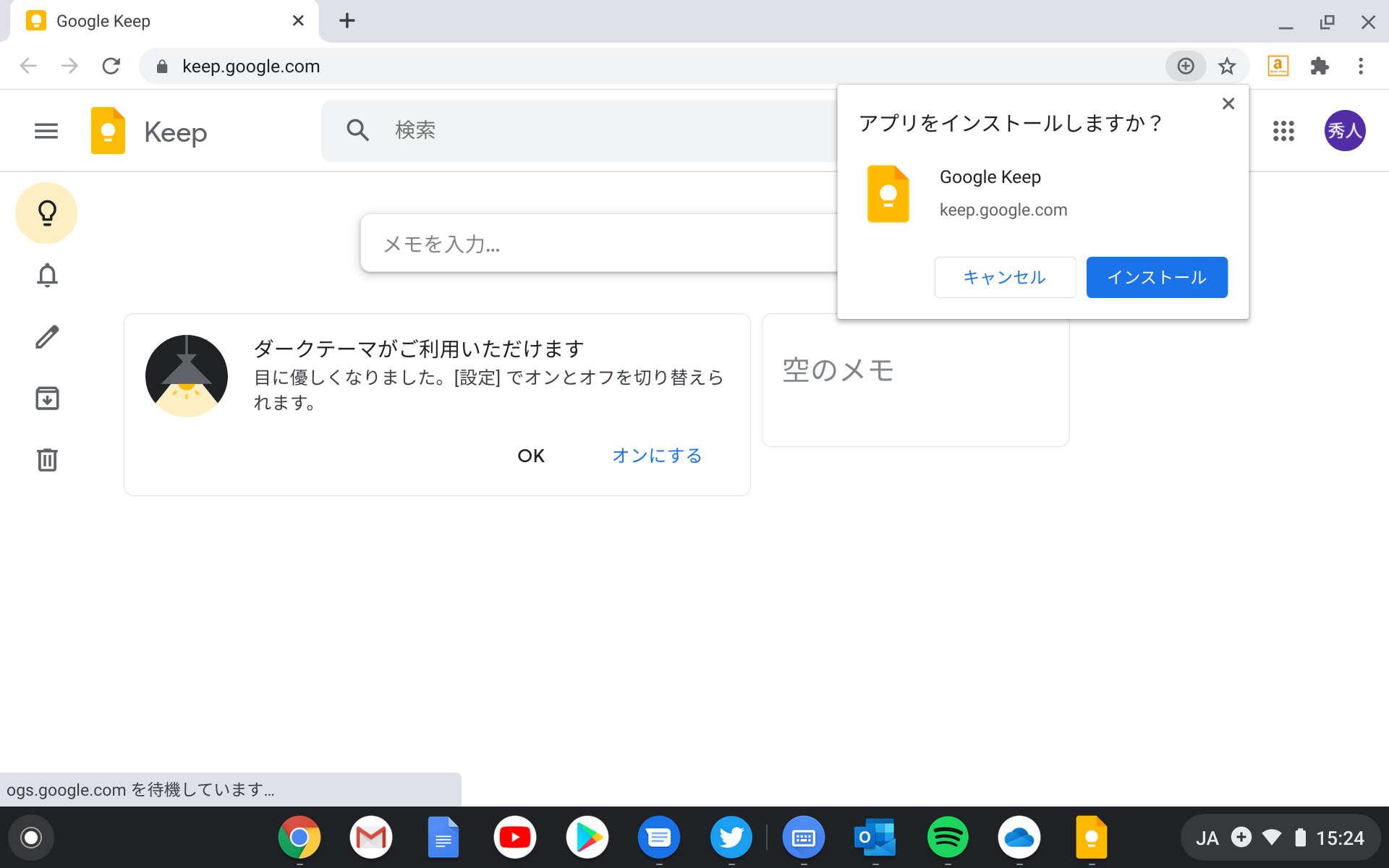
Task: Open Chrome's three-dot menu
Action: (x=1362, y=66)
